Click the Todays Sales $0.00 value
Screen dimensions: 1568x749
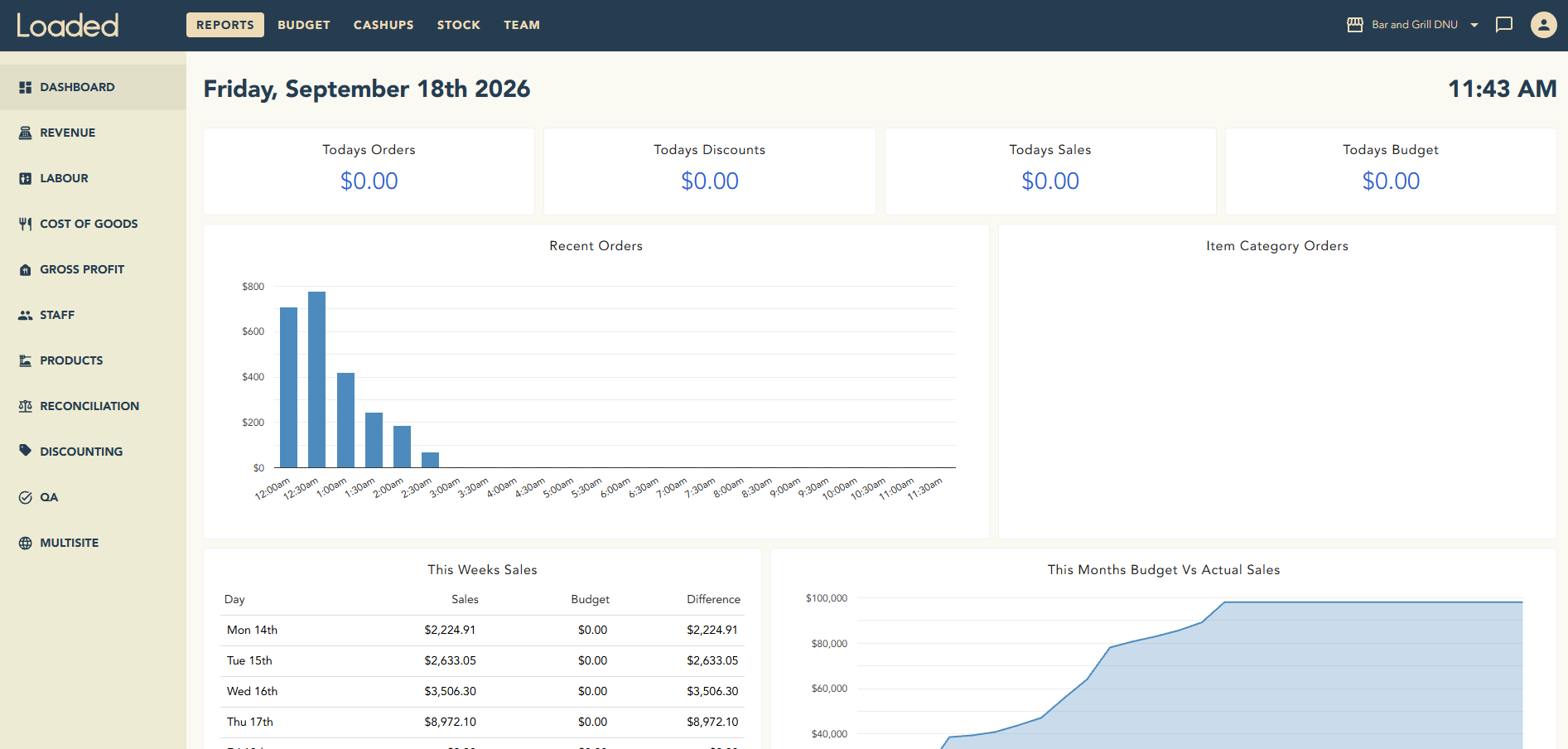click(1050, 181)
